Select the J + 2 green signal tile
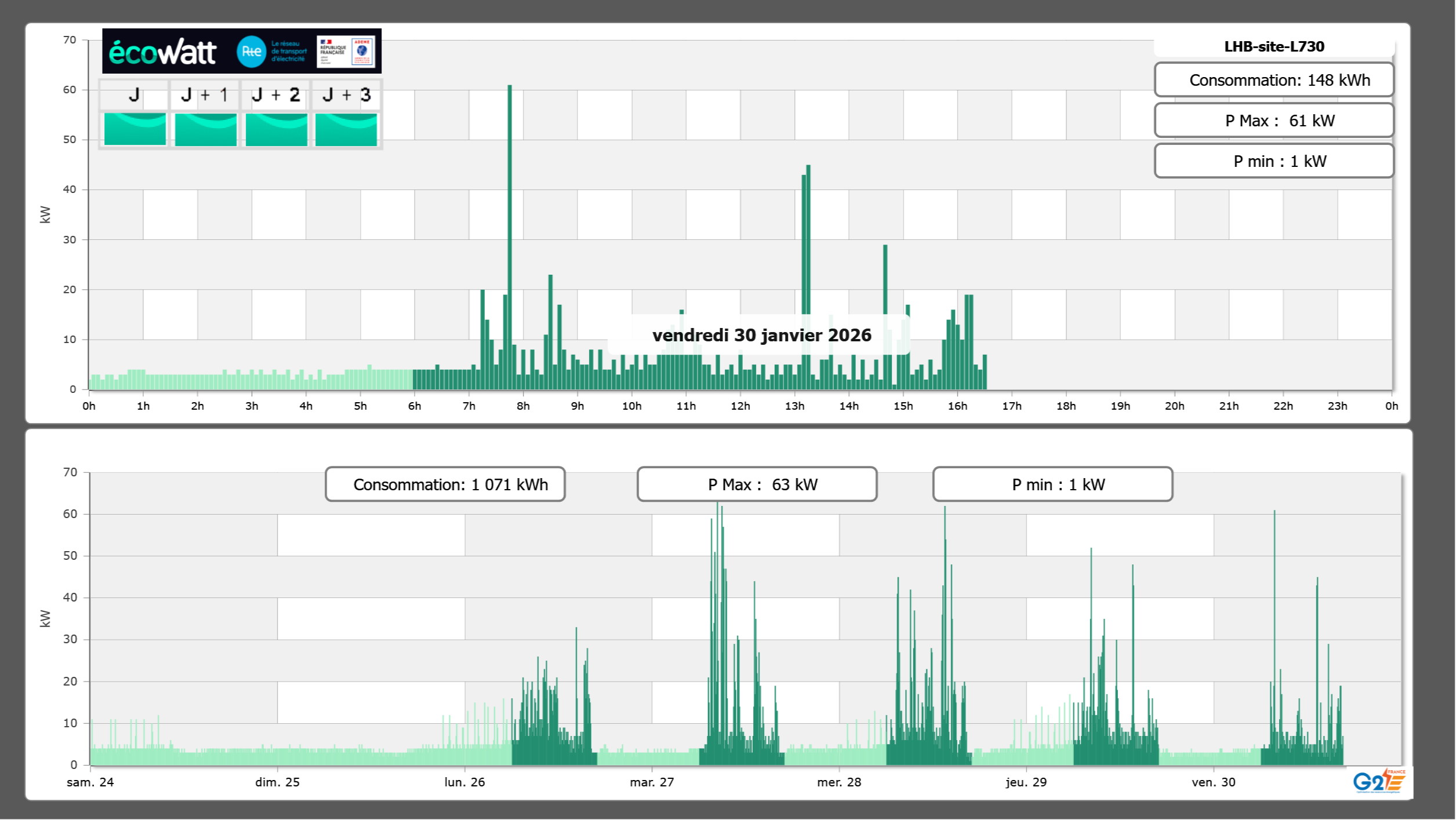This screenshot has height=820, width=1456. click(x=276, y=129)
